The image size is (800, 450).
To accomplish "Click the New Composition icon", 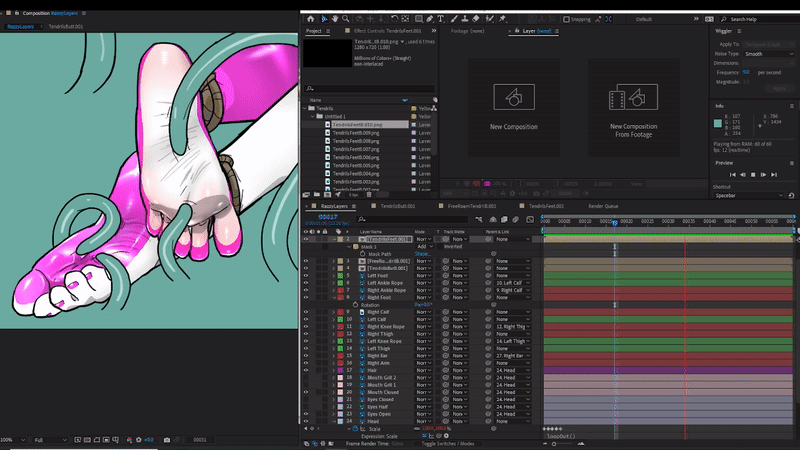I will pyautogui.click(x=513, y=98).
